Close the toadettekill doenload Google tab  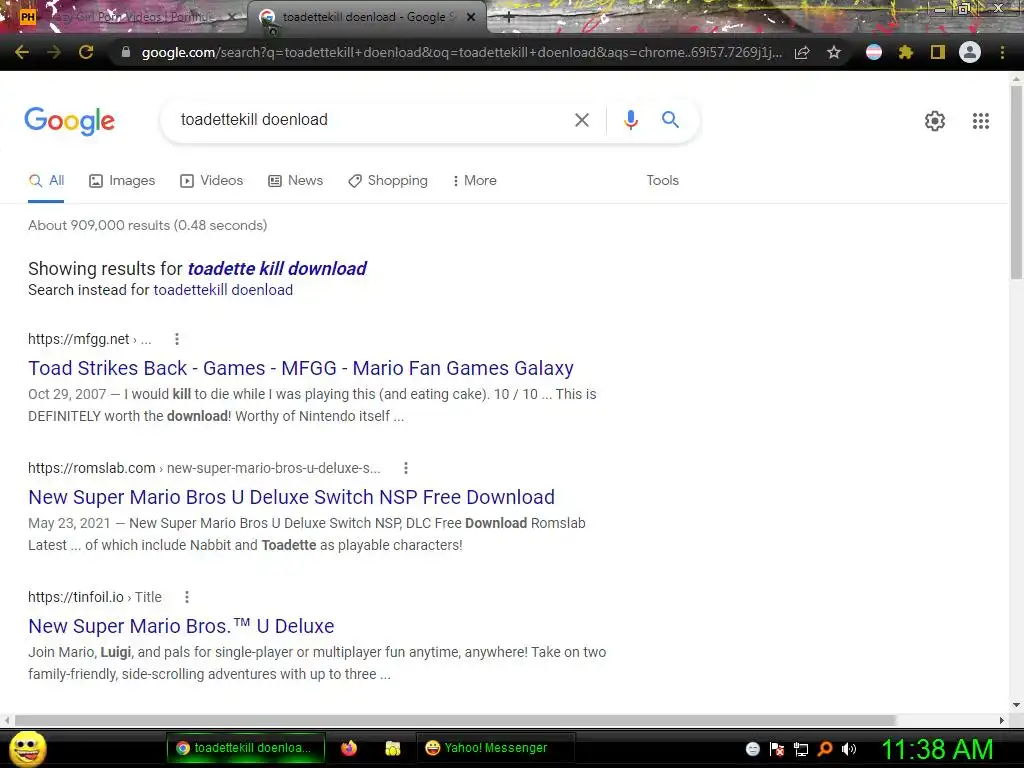tap(471, 18)
